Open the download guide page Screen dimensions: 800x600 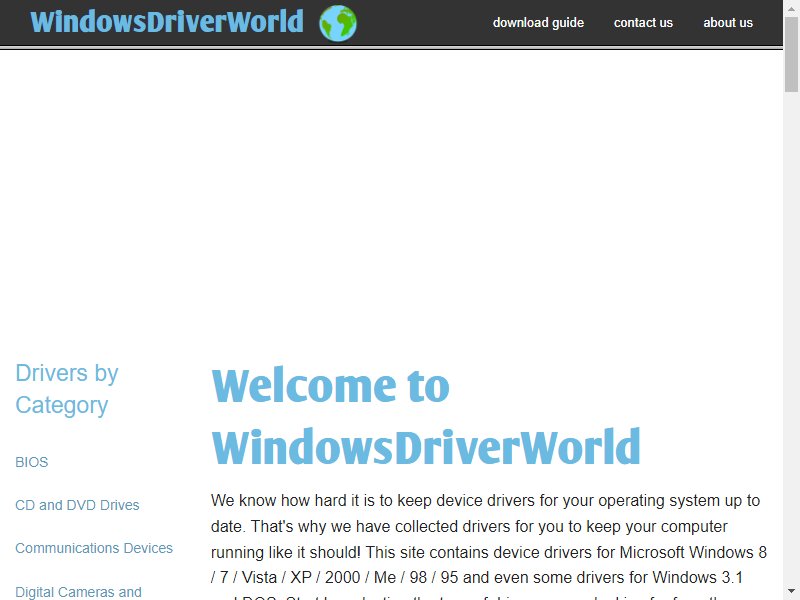[x=538, y=23]
